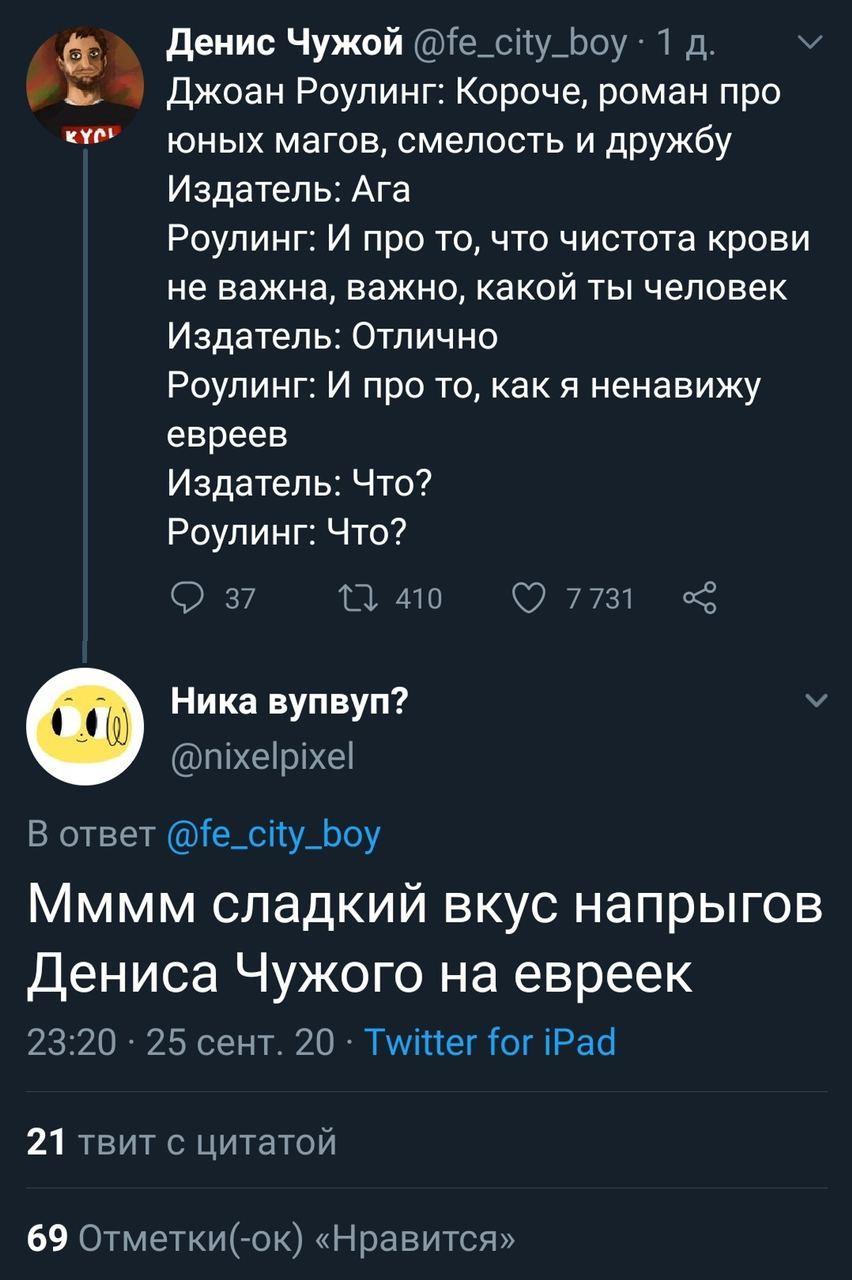Screen dimensions: 852x1280
Task: Open the yellow avatar of Ника вупвуп
Action: coord(84,727)
